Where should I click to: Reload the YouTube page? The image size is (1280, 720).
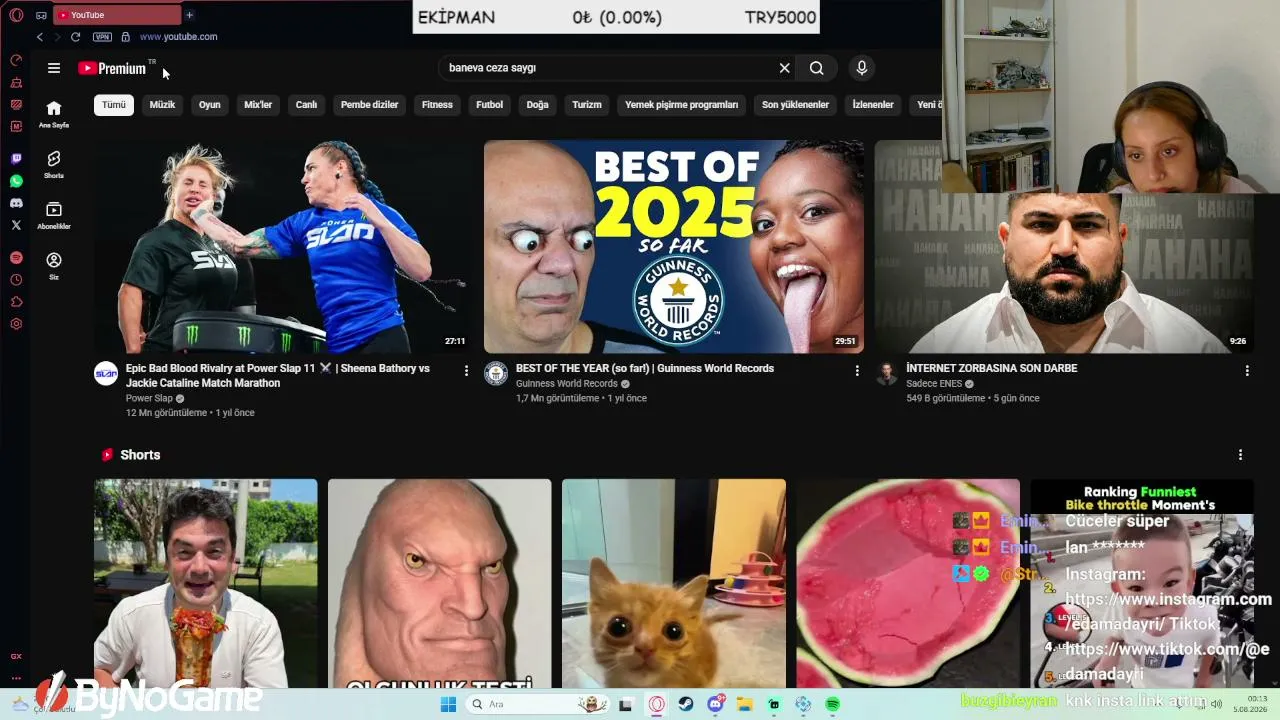75,37
